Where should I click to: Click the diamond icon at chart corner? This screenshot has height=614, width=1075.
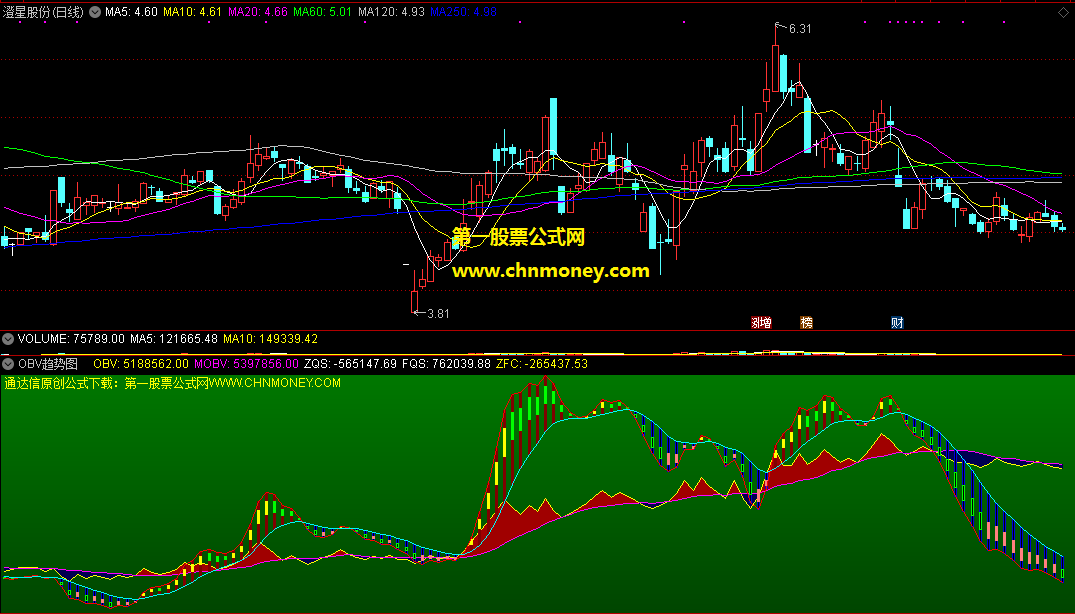[x=1063, y=12]
